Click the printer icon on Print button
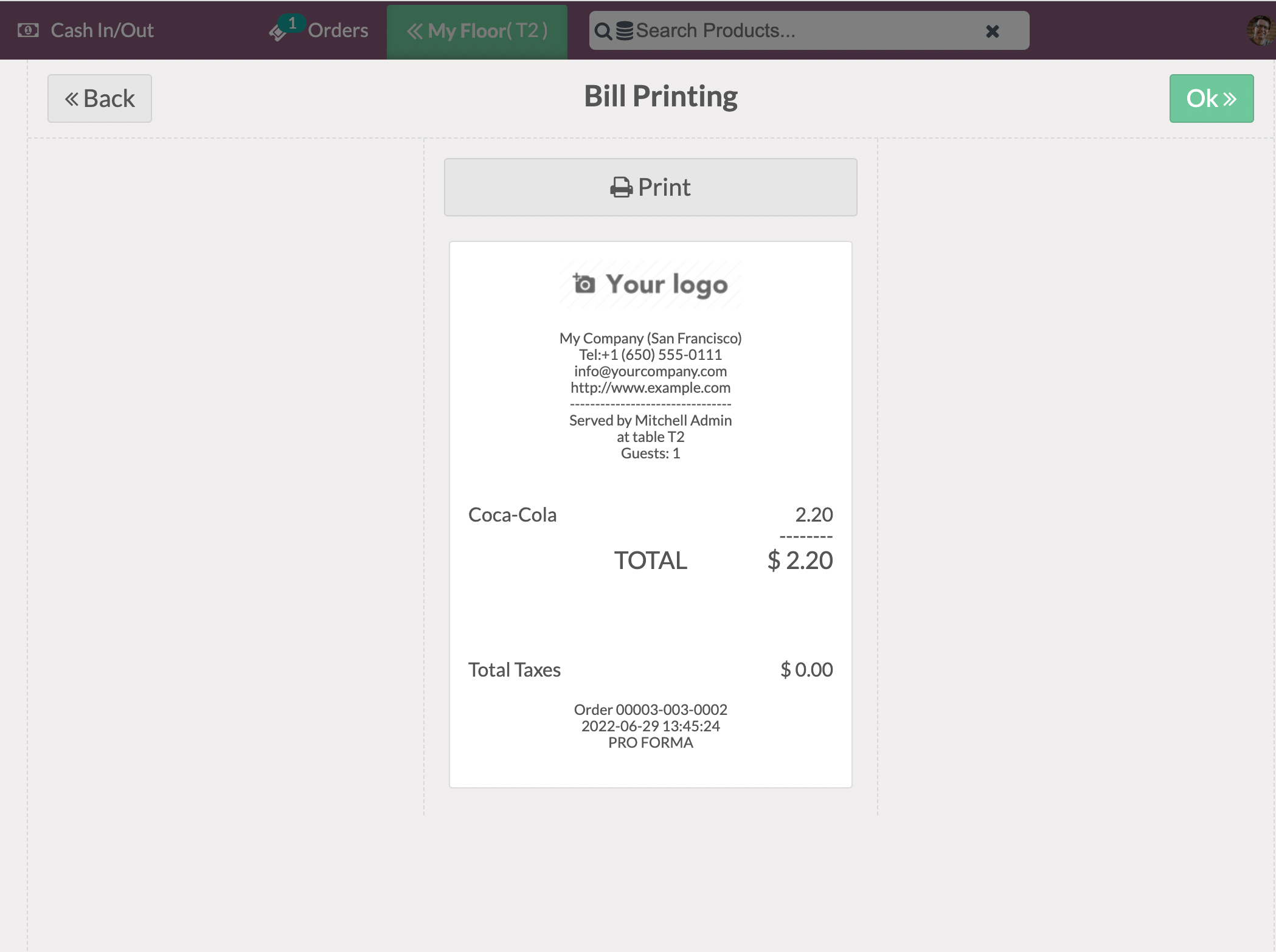The width and height of the screenshot is (1276, 952). click(x=621, y=188)
